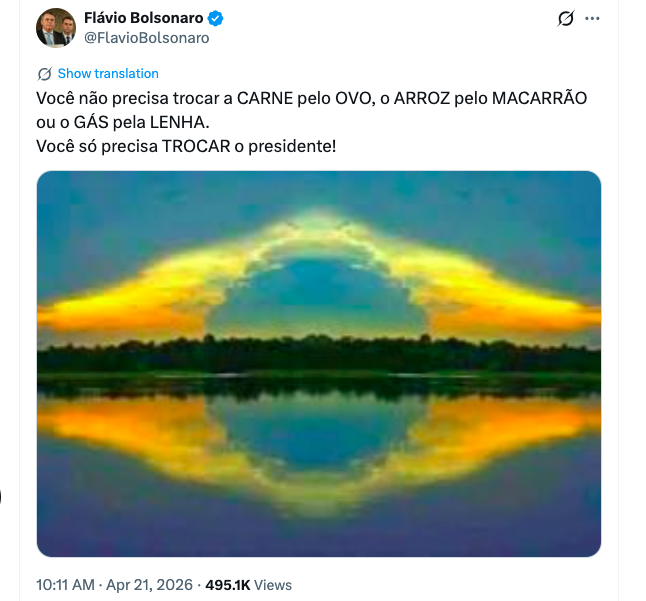Image resolution: width=646 pixels, height=601 pixels.
Task: Open Flávio Bolsonaro's profile picture
Action: [55, 28]
